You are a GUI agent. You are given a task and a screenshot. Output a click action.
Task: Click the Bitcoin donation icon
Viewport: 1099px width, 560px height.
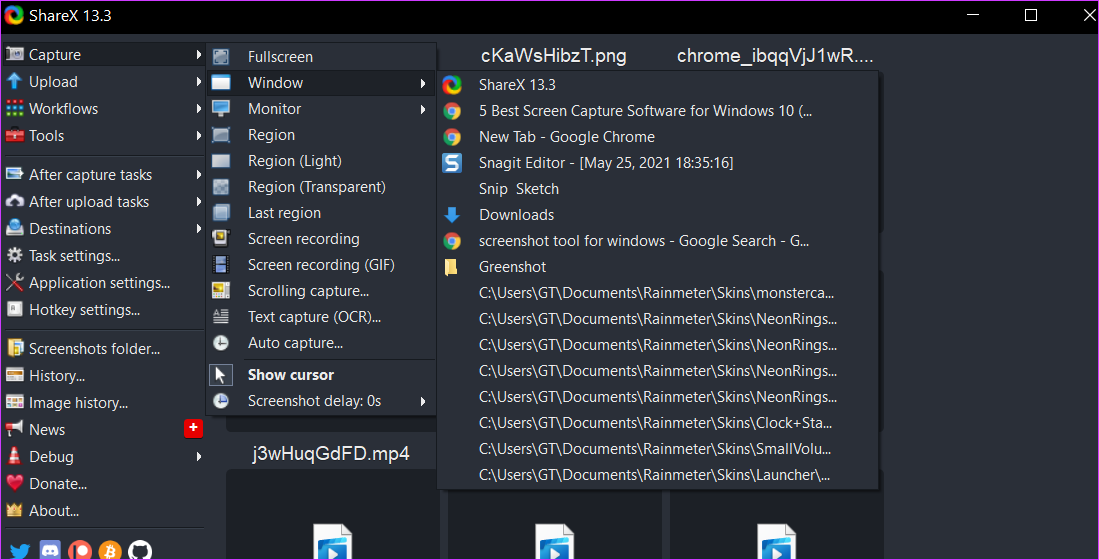coord(110,551)
